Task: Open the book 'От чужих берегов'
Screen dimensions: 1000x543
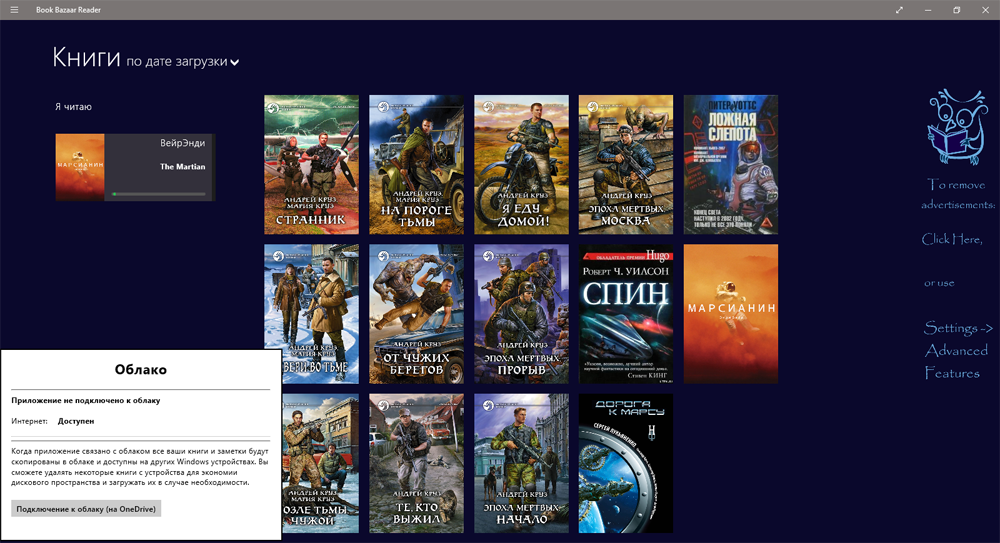Action: 416,314
